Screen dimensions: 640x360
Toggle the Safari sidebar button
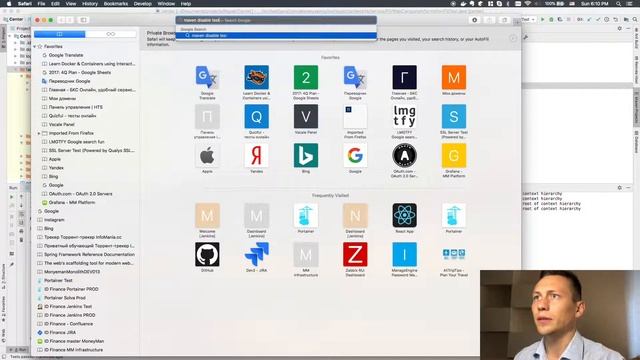point(84,20)
